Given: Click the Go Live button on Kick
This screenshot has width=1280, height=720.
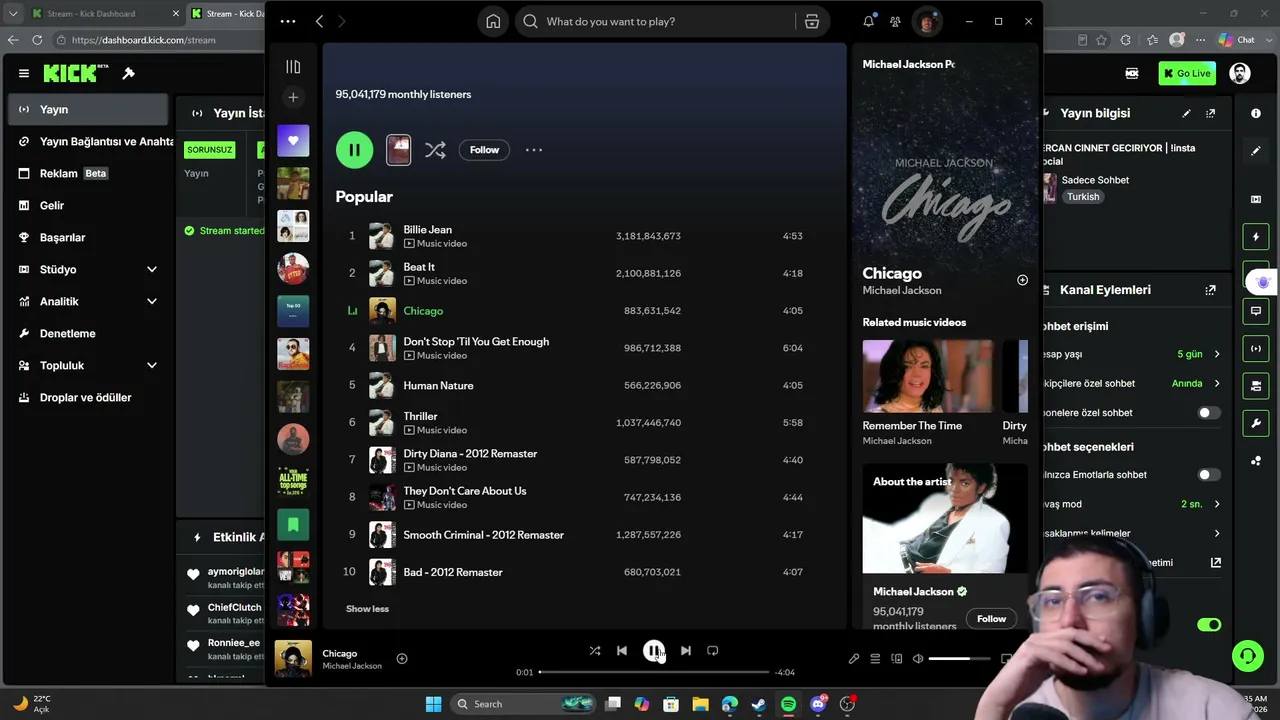Looking at the screenshot, I should click(x=1187, y=73).
